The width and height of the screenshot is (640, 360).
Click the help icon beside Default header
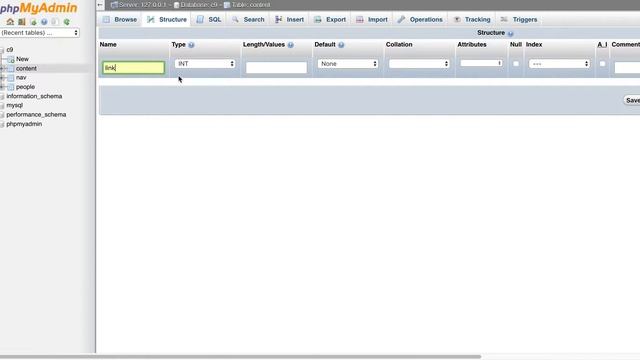point(341,45)
